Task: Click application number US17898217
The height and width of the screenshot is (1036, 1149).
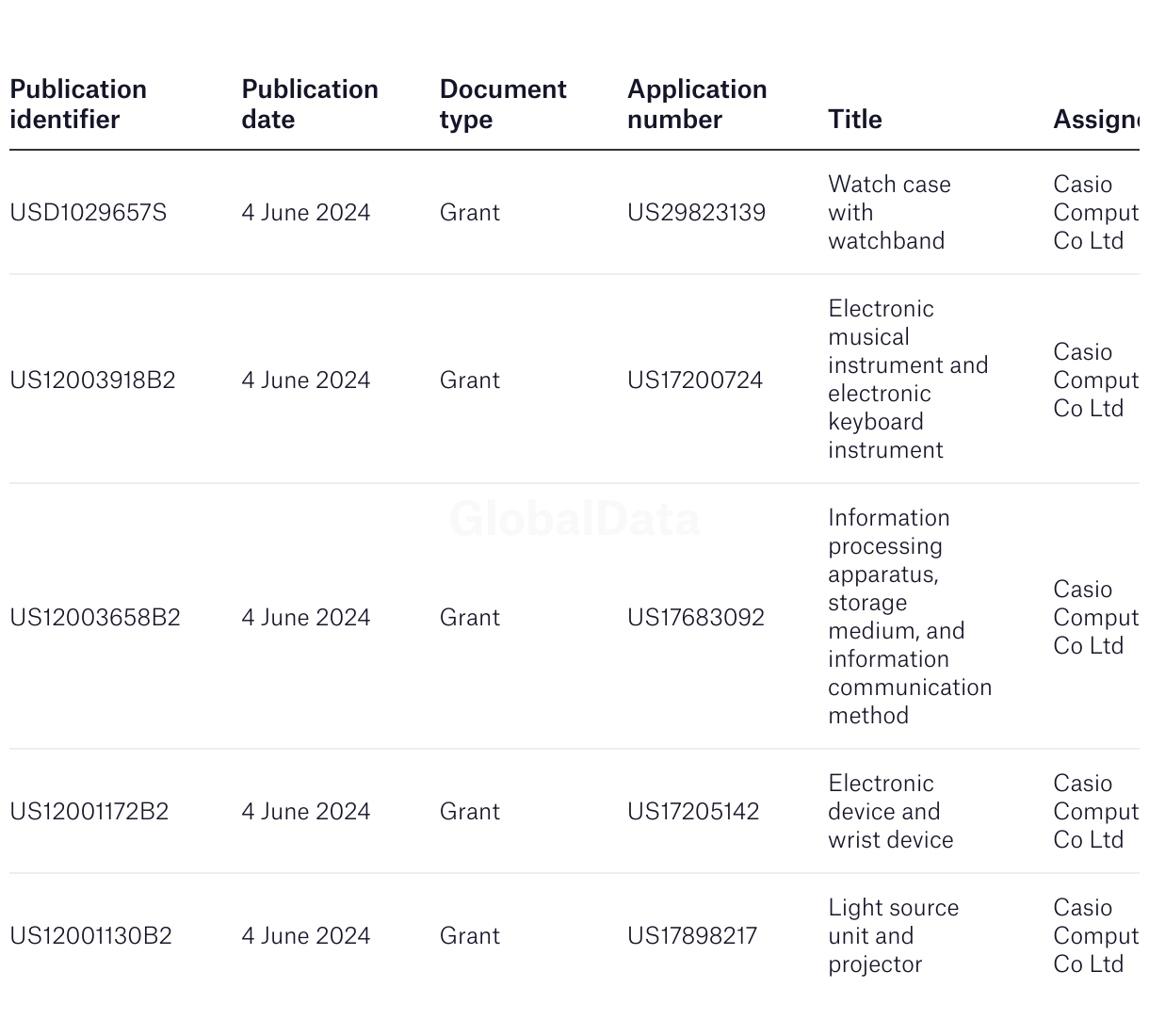Action: (692, 936)
